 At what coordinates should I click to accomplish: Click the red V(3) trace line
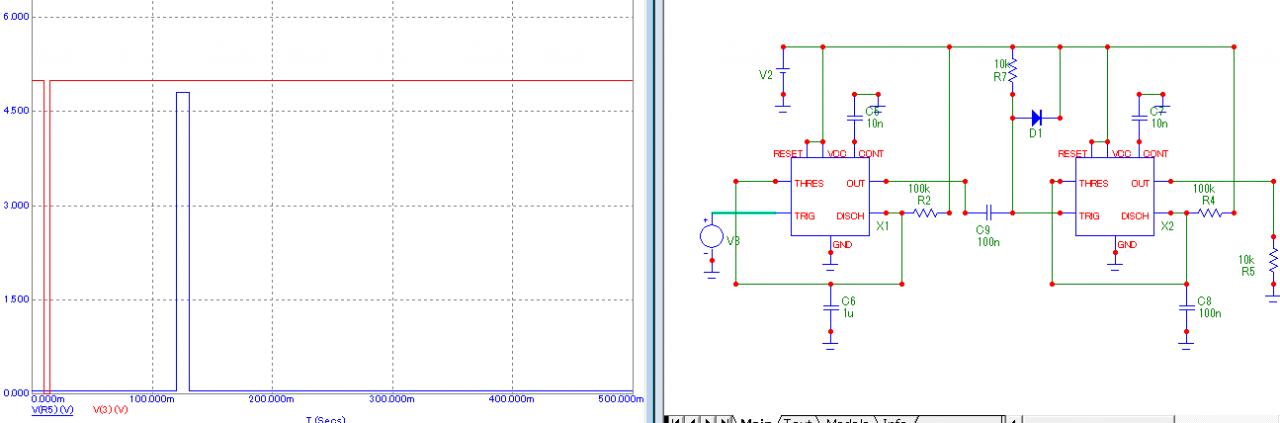click(x=340, y=81)
